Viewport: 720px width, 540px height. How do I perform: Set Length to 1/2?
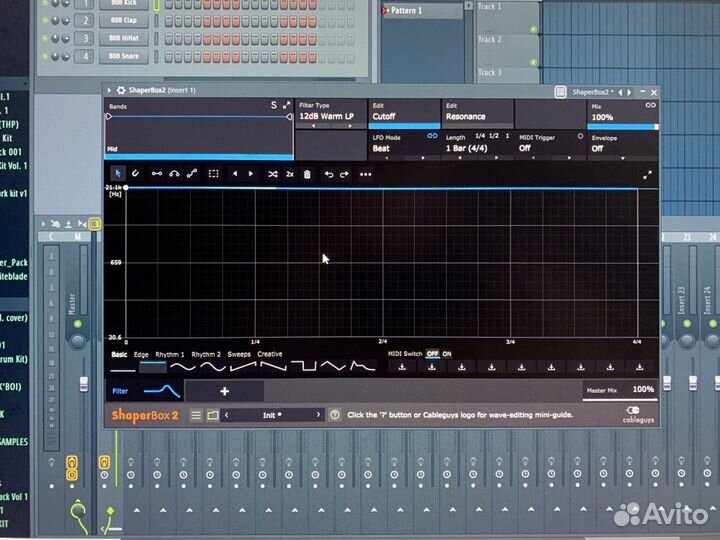(x=494, y=136)
